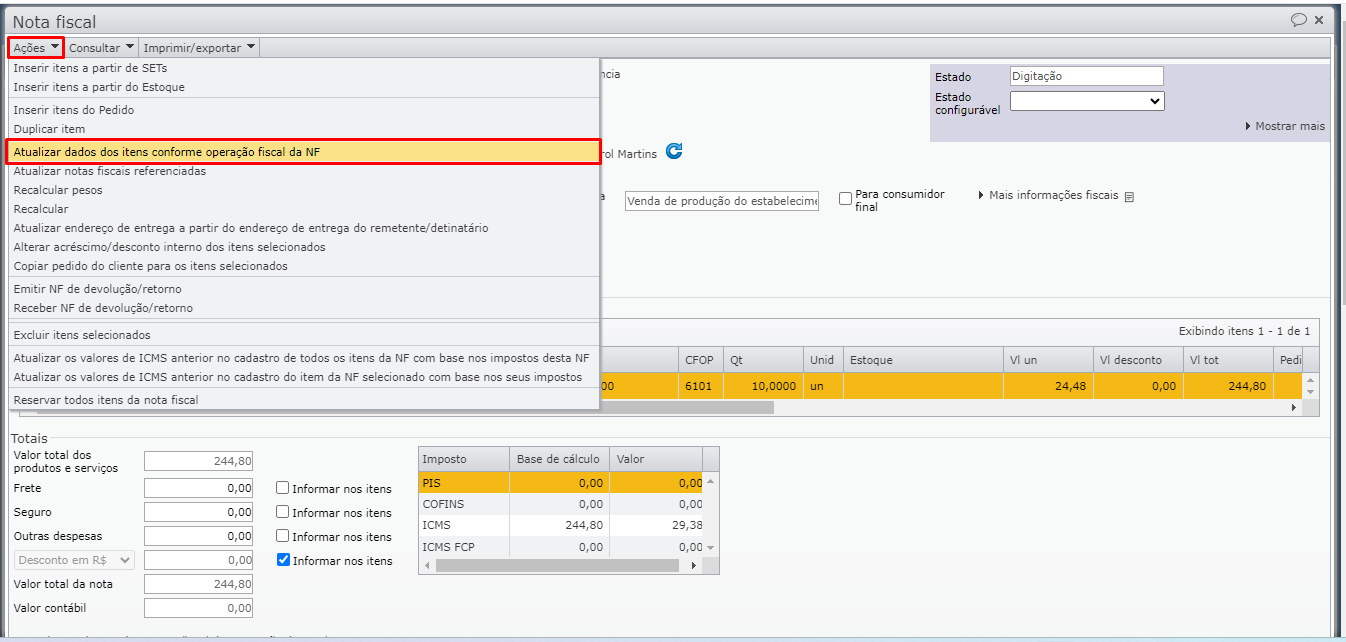Click the Vl tot column header
Screen dimensions: 1346x642
pos(1227,360)
